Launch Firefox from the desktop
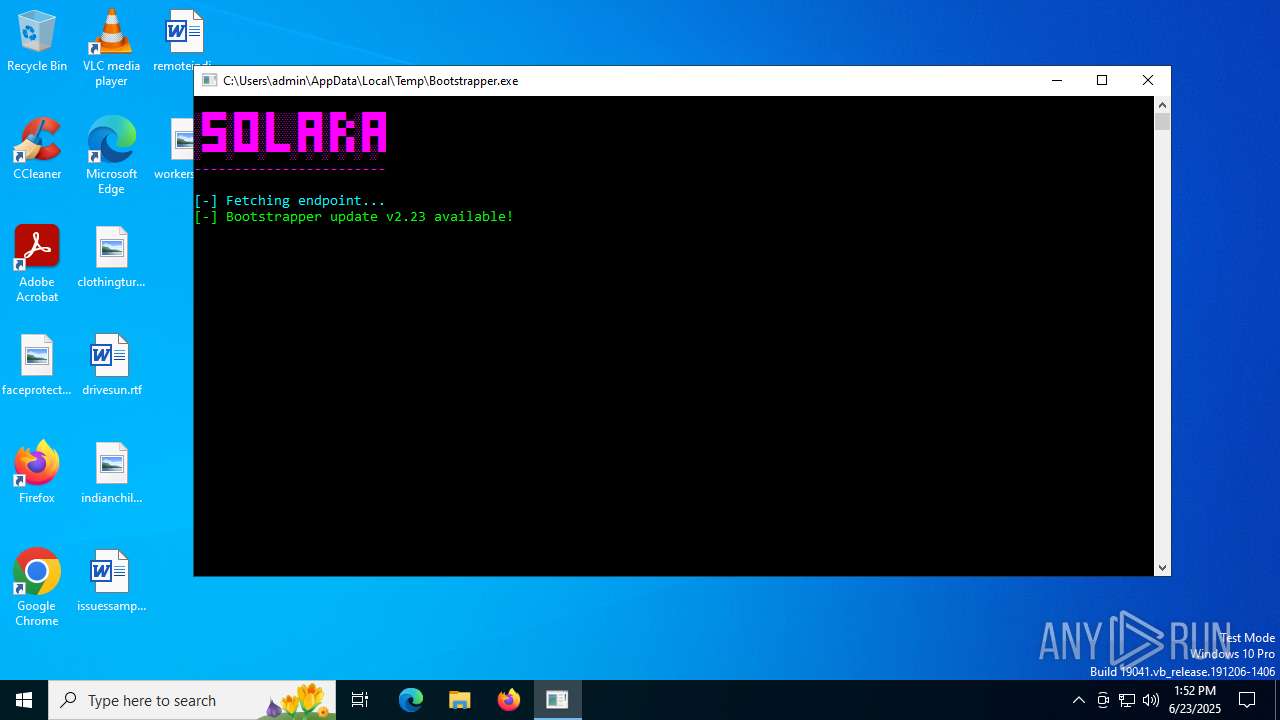 coord(37,472)
